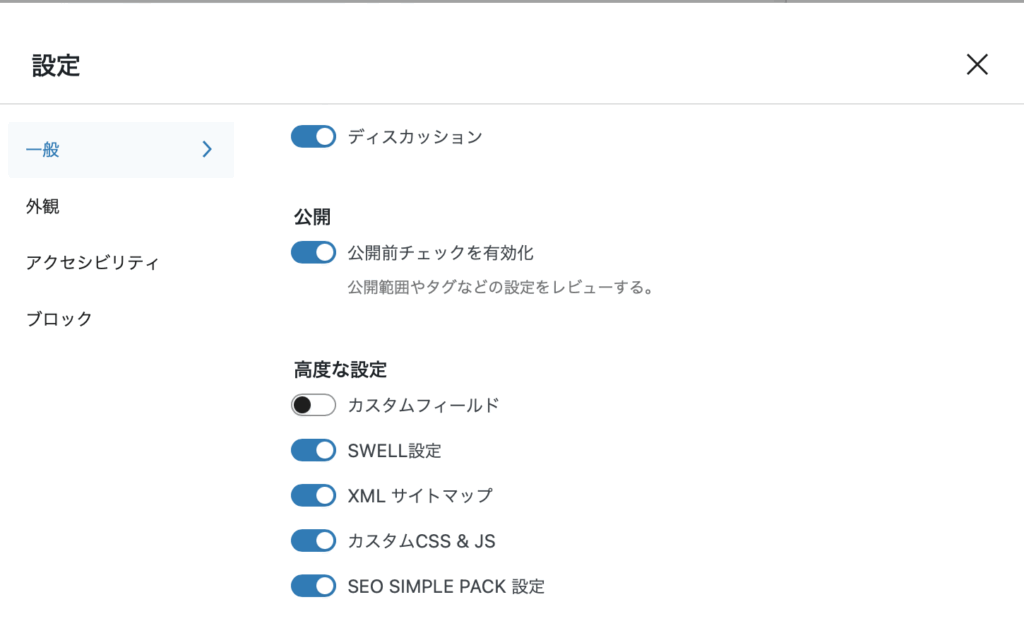Go to the ブロック settings tab
Image resolution: width=1024 pixels, height=626 pixels.
click(59, 319)
